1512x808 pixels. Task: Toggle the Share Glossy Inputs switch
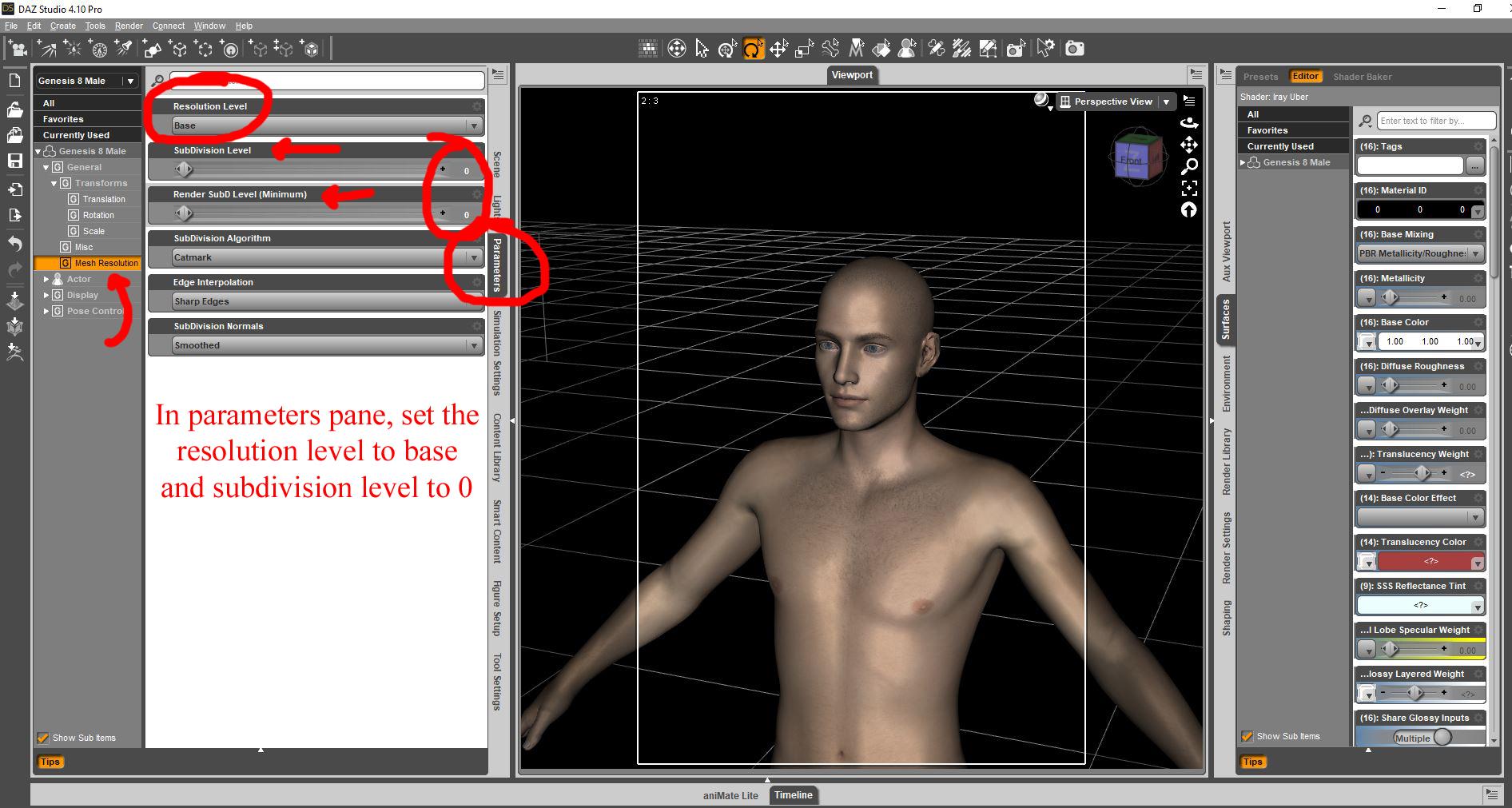click(x=1422, y=737)
